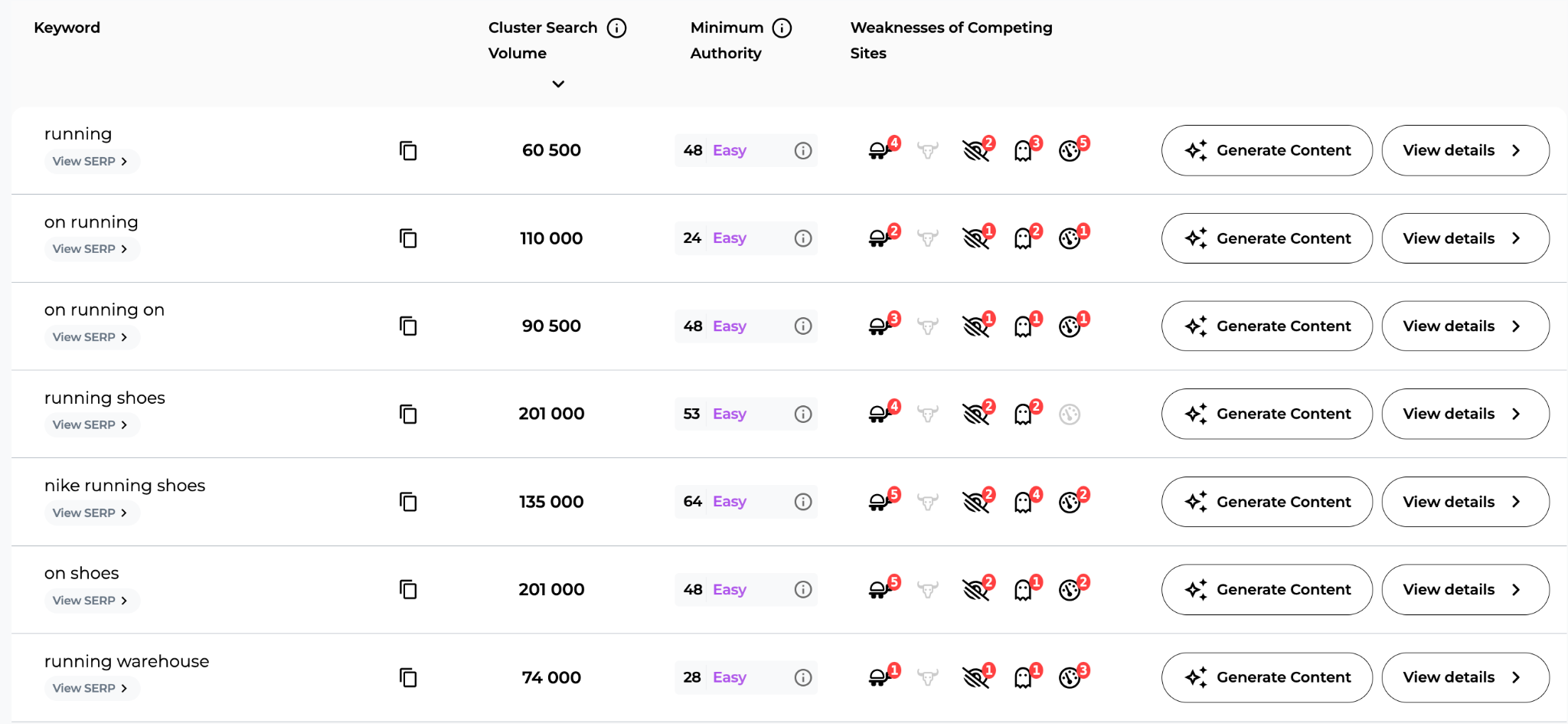
Task: Click the crossed-out eye icon in 'on shoes' row
Action: pyautogui.click(x=975, y=590)
